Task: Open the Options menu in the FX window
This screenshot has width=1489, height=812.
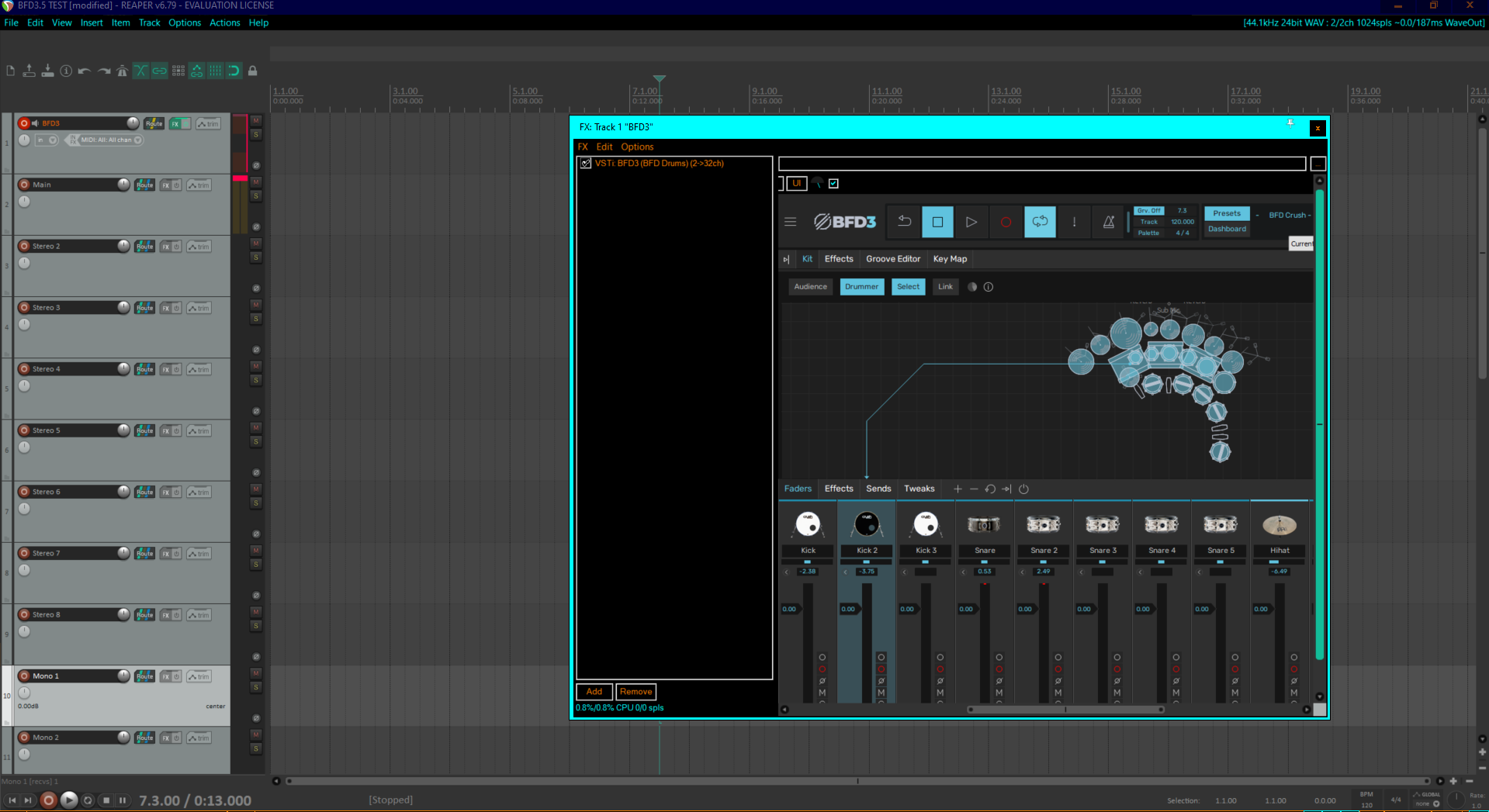Action: click(637, 147)
